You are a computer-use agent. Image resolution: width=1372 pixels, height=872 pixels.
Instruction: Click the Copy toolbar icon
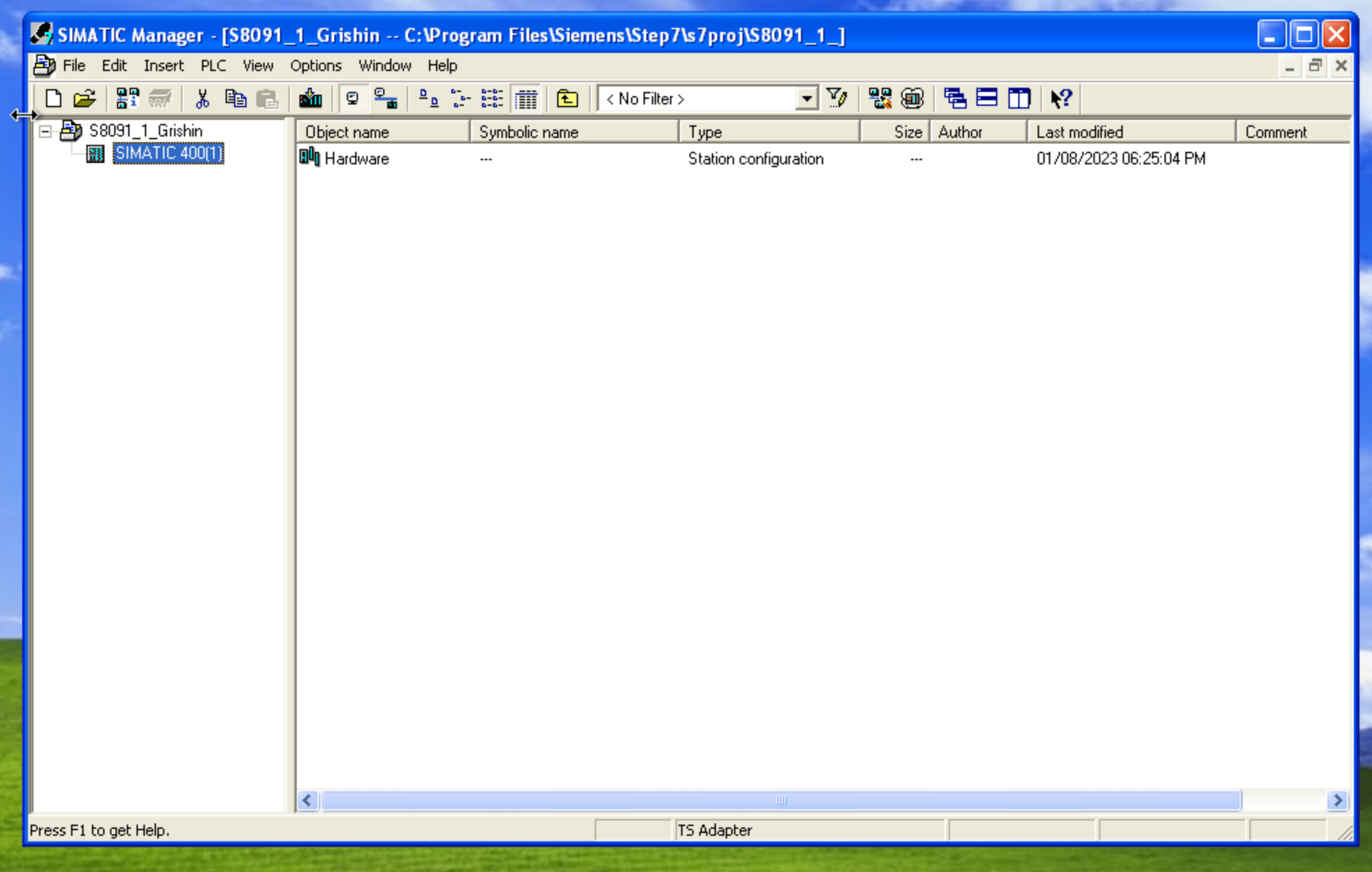click(x=235, y=99)
